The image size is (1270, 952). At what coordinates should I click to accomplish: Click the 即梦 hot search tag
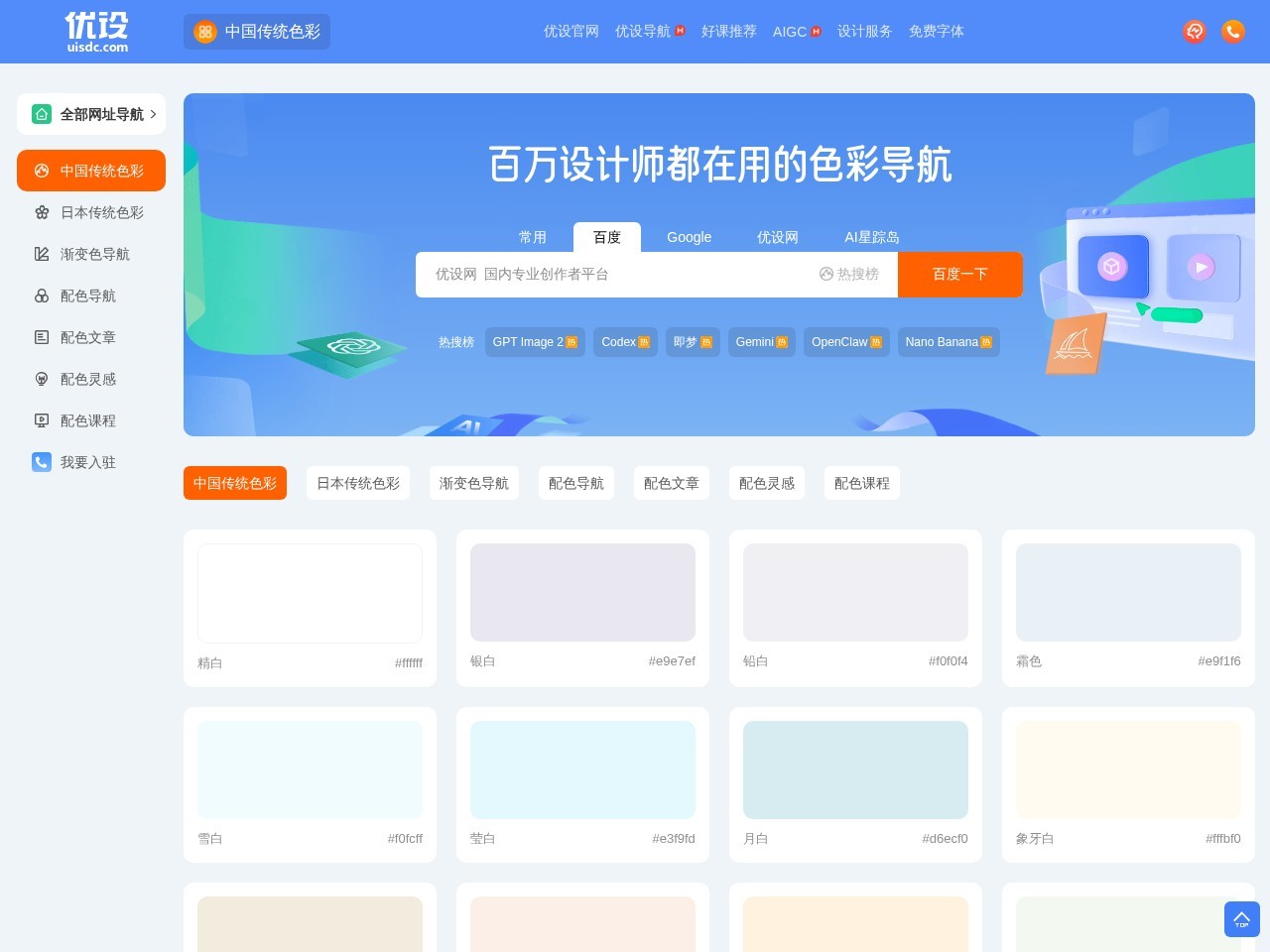click(x=693, y=342)
